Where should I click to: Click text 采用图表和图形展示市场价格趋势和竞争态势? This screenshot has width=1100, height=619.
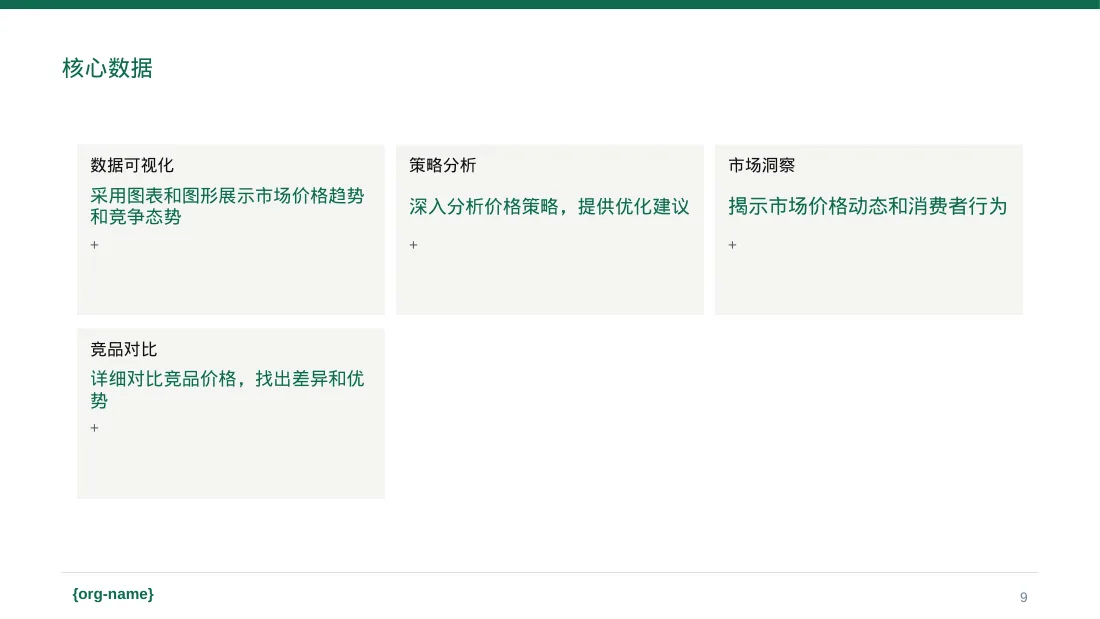227,206
